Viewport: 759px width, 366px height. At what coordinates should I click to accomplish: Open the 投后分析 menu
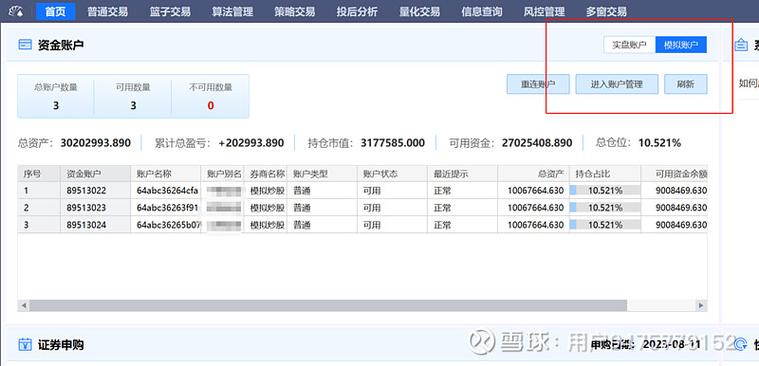(x=357, y=11)
